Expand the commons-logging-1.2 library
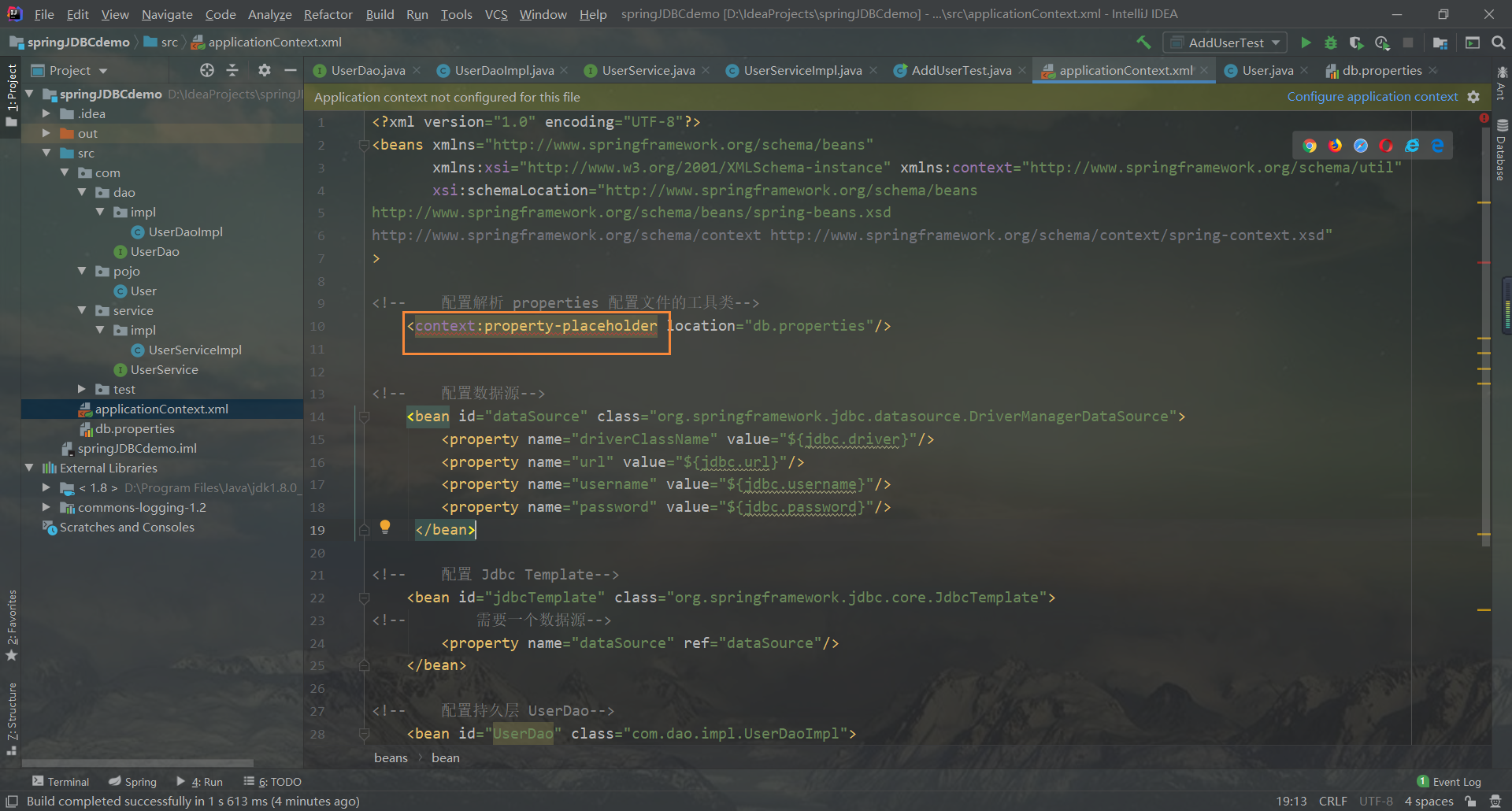 click(46, 507)
